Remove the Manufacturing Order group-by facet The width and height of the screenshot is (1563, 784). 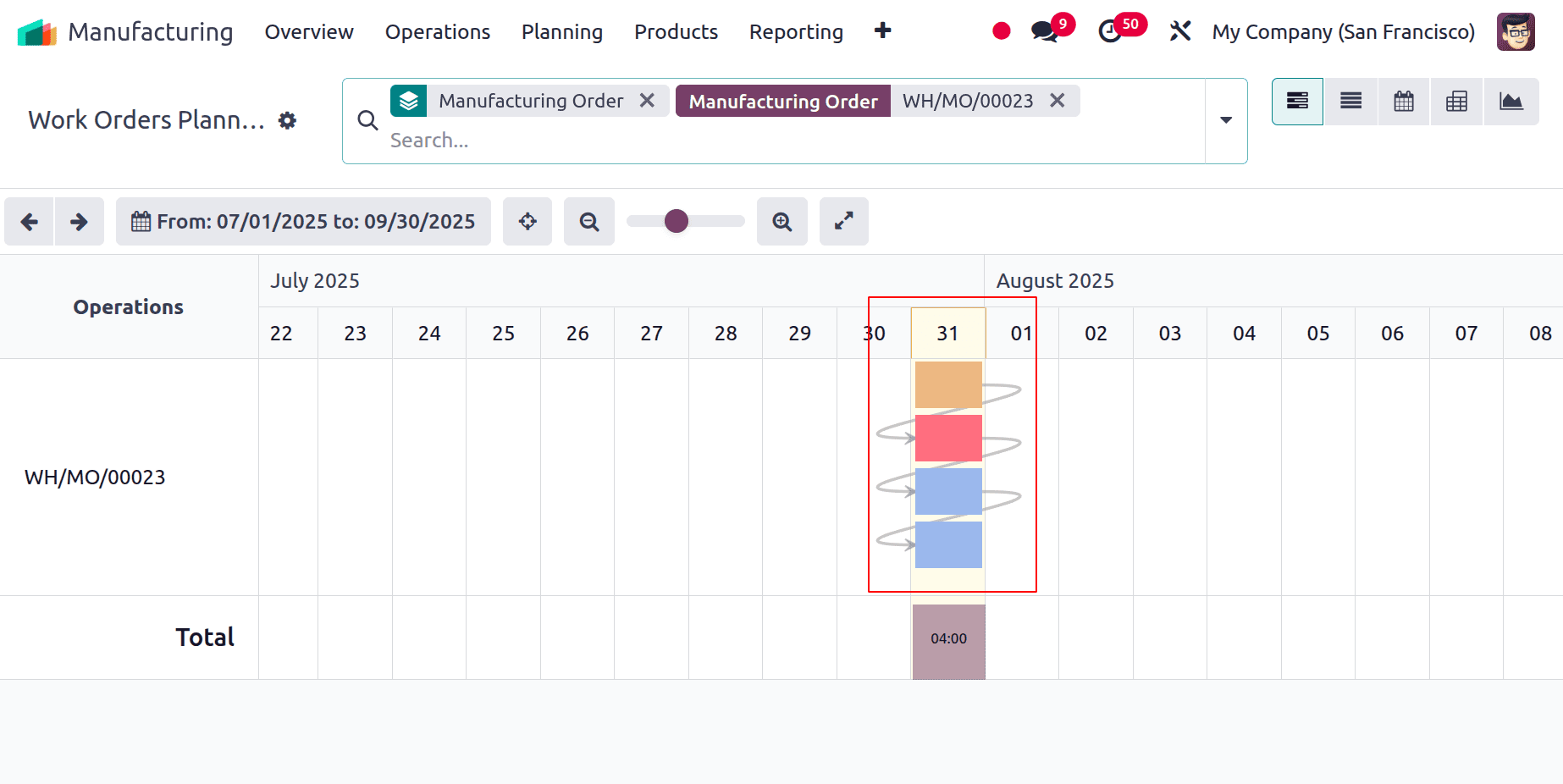coord(647,101)
